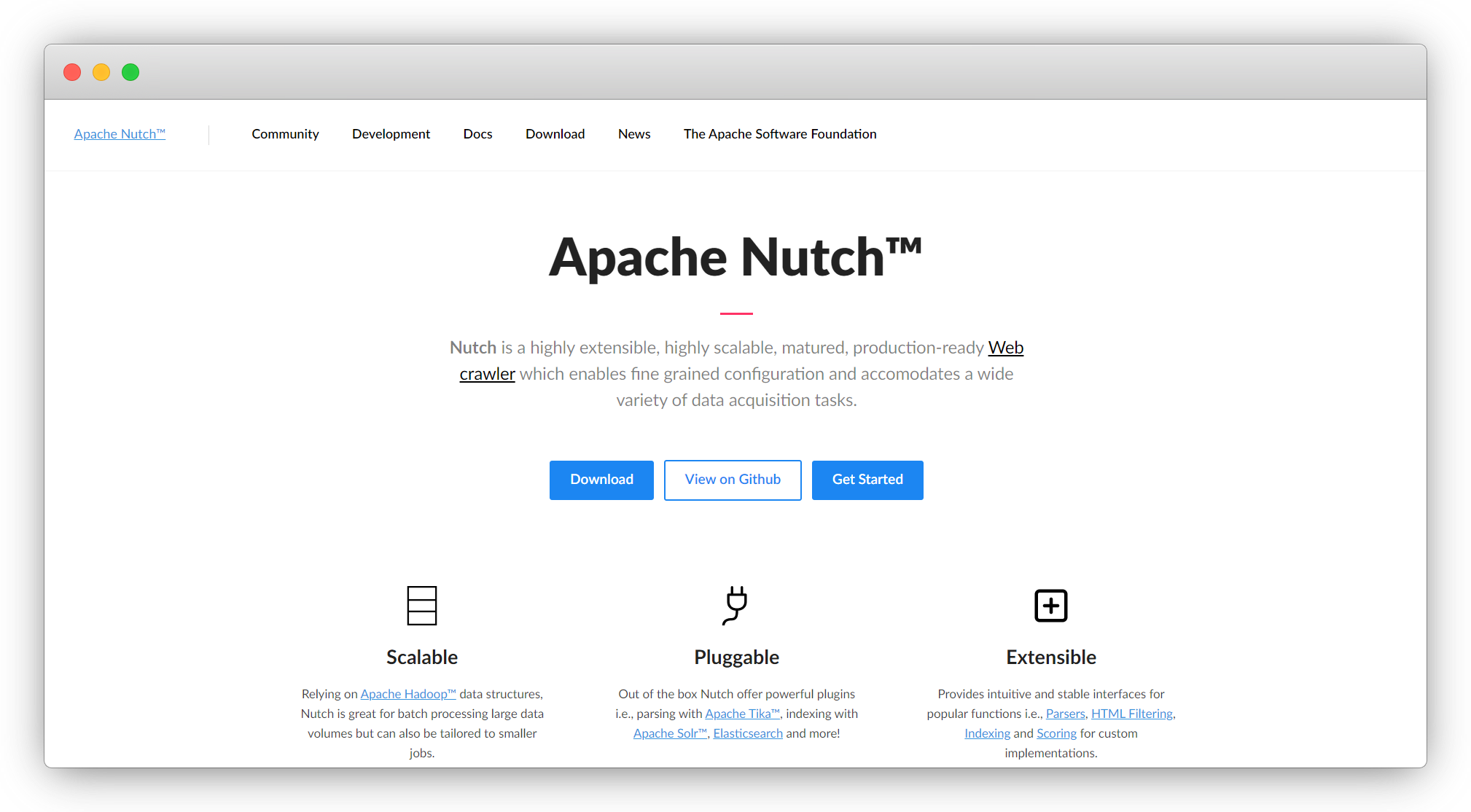Click the Get Started button
Viewport: 1471px width, 812px height.
pos(867,480)
